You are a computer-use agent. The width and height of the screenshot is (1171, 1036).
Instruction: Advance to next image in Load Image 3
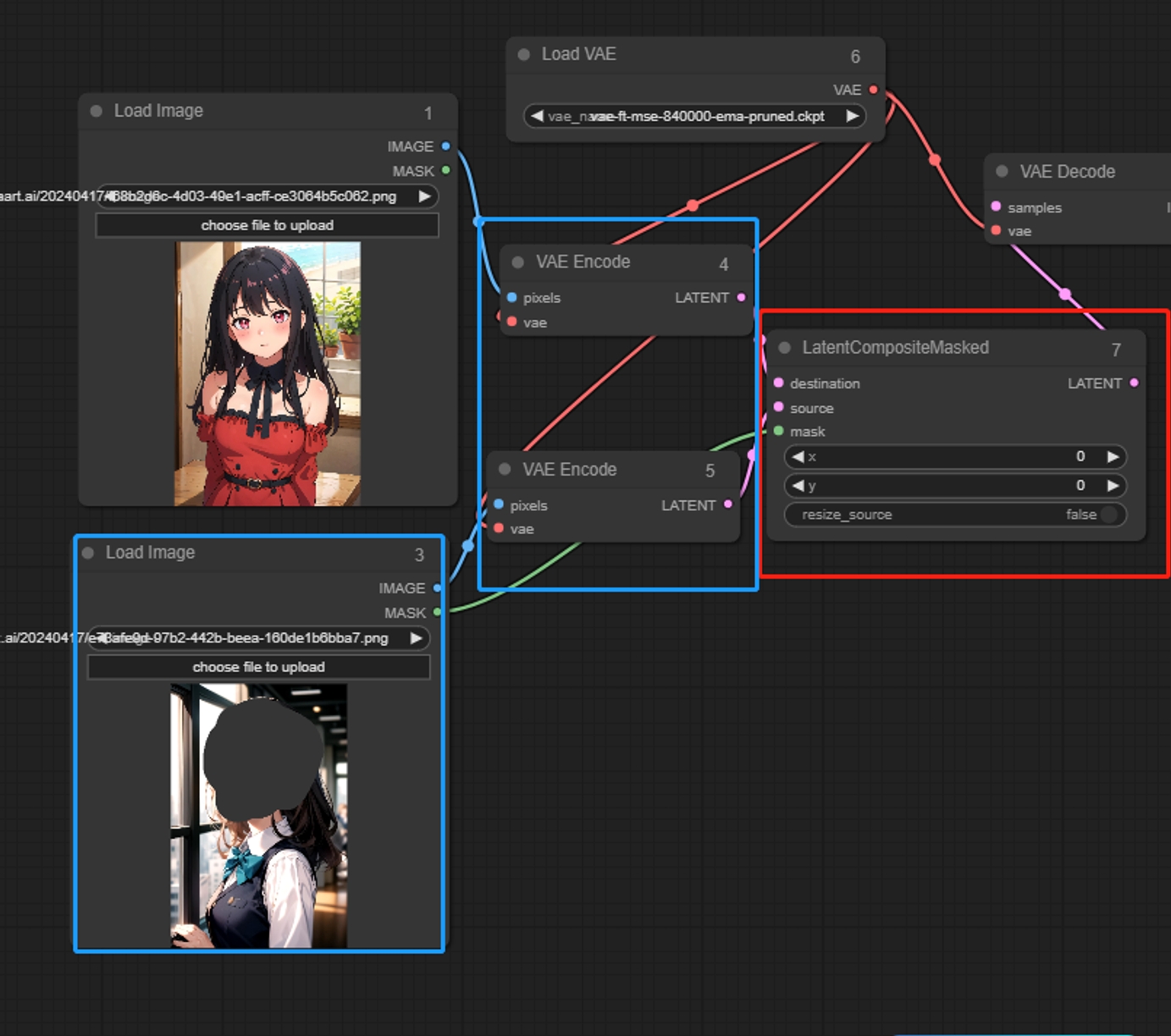(x=416, y=638)
